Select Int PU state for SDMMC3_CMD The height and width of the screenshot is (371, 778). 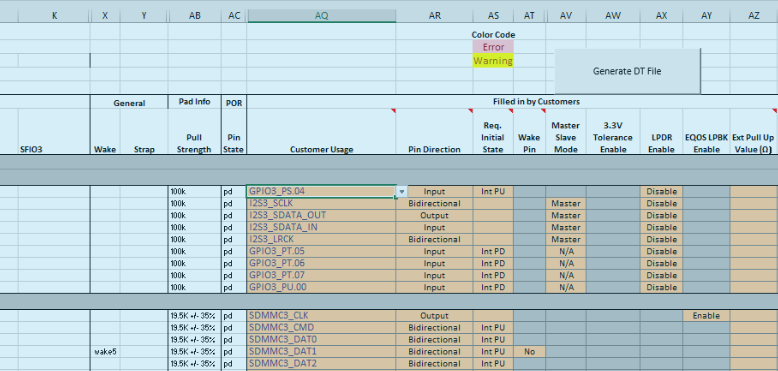coord(493,327)
